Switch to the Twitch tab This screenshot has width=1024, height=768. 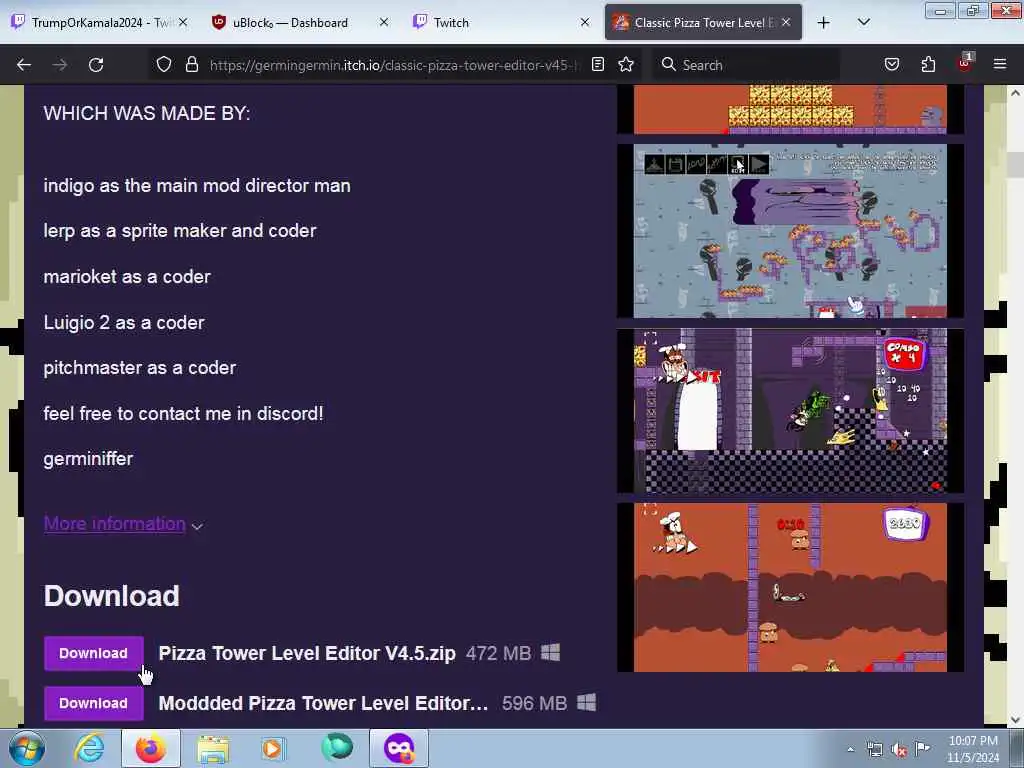[500, 23]
